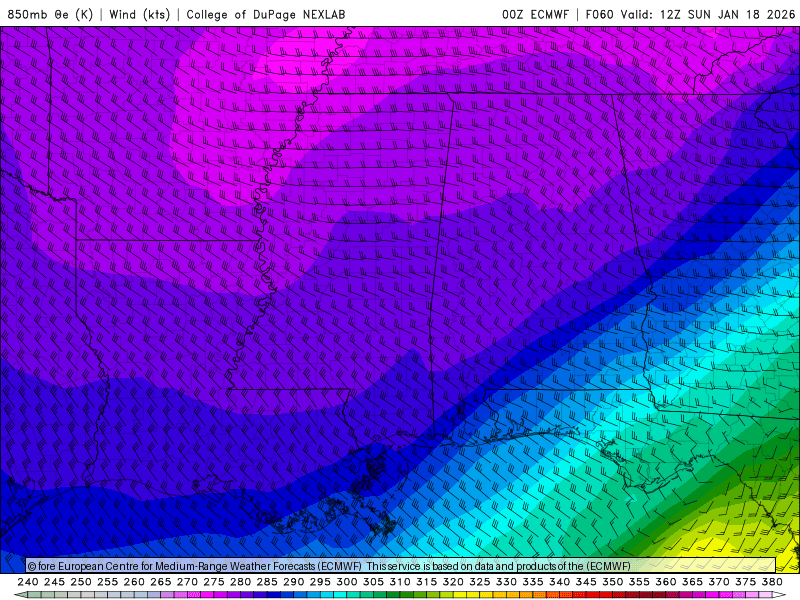Image resolution: width=800 pixels, height=600 pixels.
Task: Click the 'Wind (kts)' header label
Action: tap(139, 14)
